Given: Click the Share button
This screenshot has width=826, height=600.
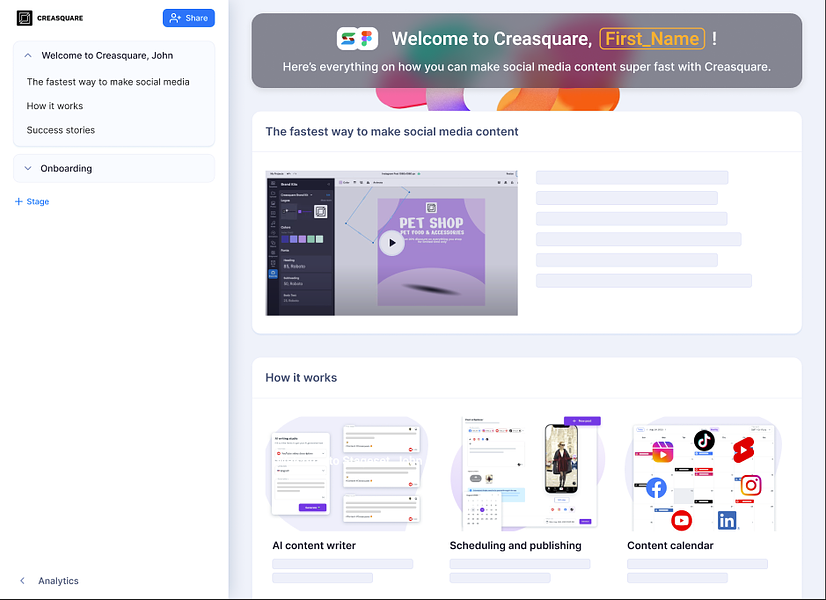Looking at the screenshot, I should pos(189,18).
